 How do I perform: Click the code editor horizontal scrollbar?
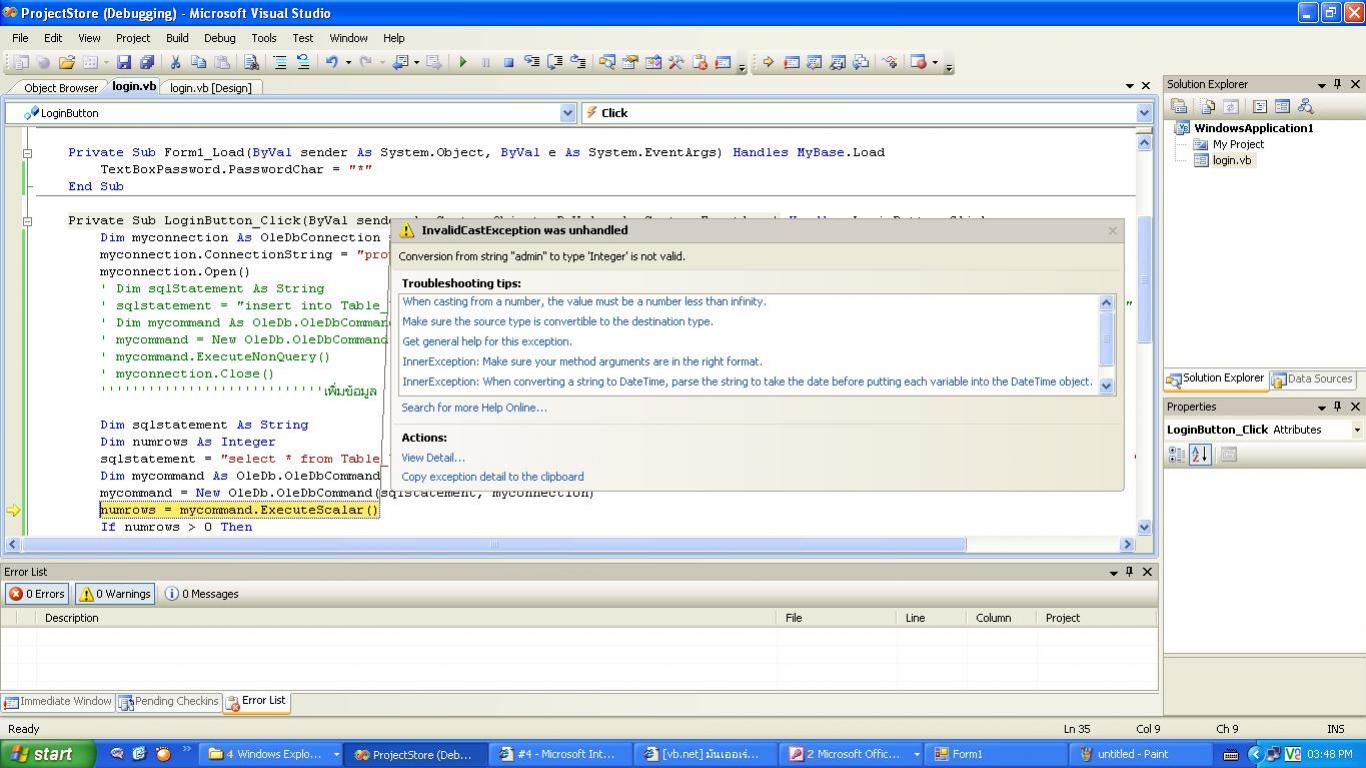[x=494, y=545]
